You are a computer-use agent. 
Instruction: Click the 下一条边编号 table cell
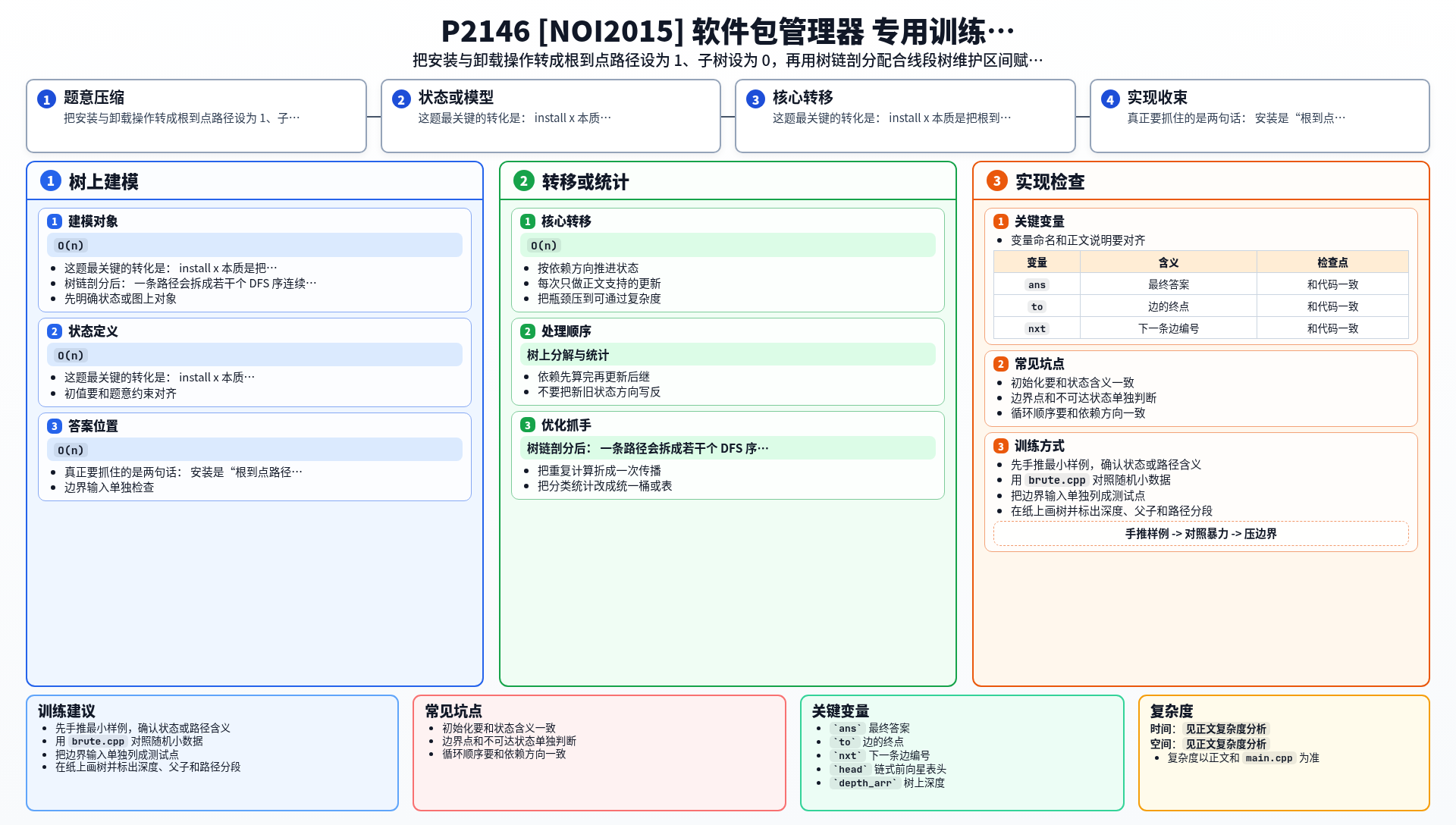point(1169,328)
